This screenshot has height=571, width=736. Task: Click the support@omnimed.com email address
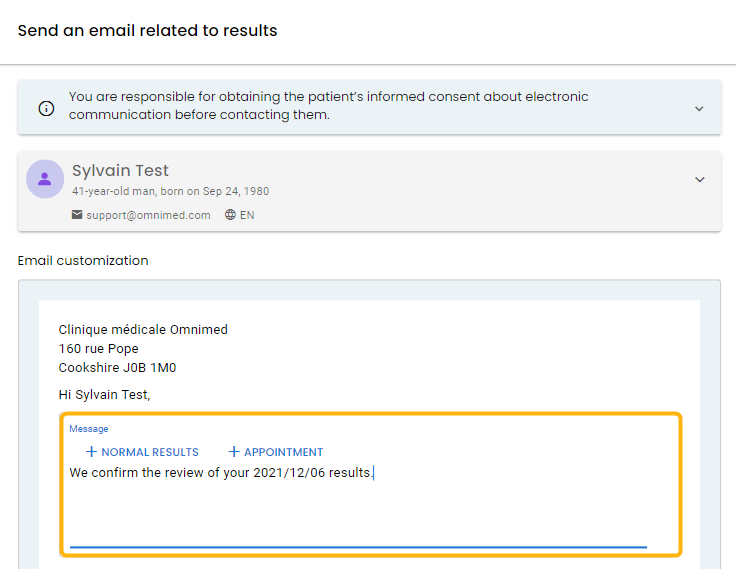tap(148, 215)
